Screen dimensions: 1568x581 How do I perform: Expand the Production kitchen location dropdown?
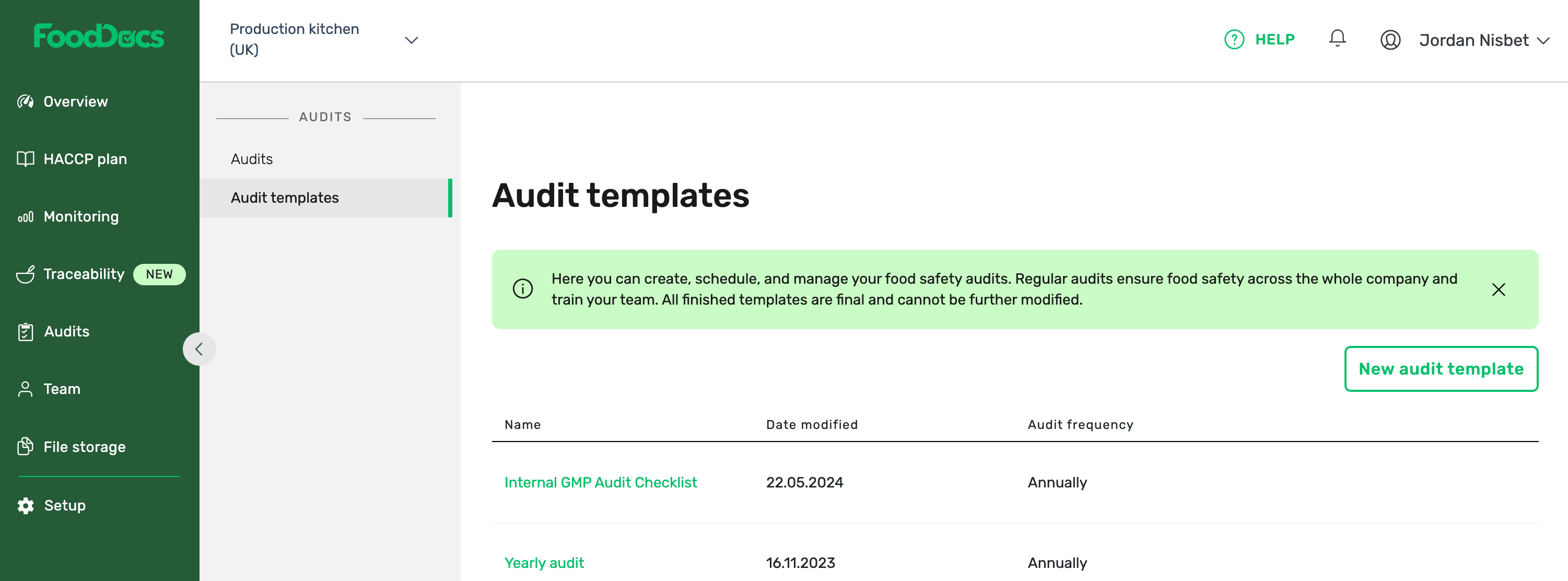(412, 39)
